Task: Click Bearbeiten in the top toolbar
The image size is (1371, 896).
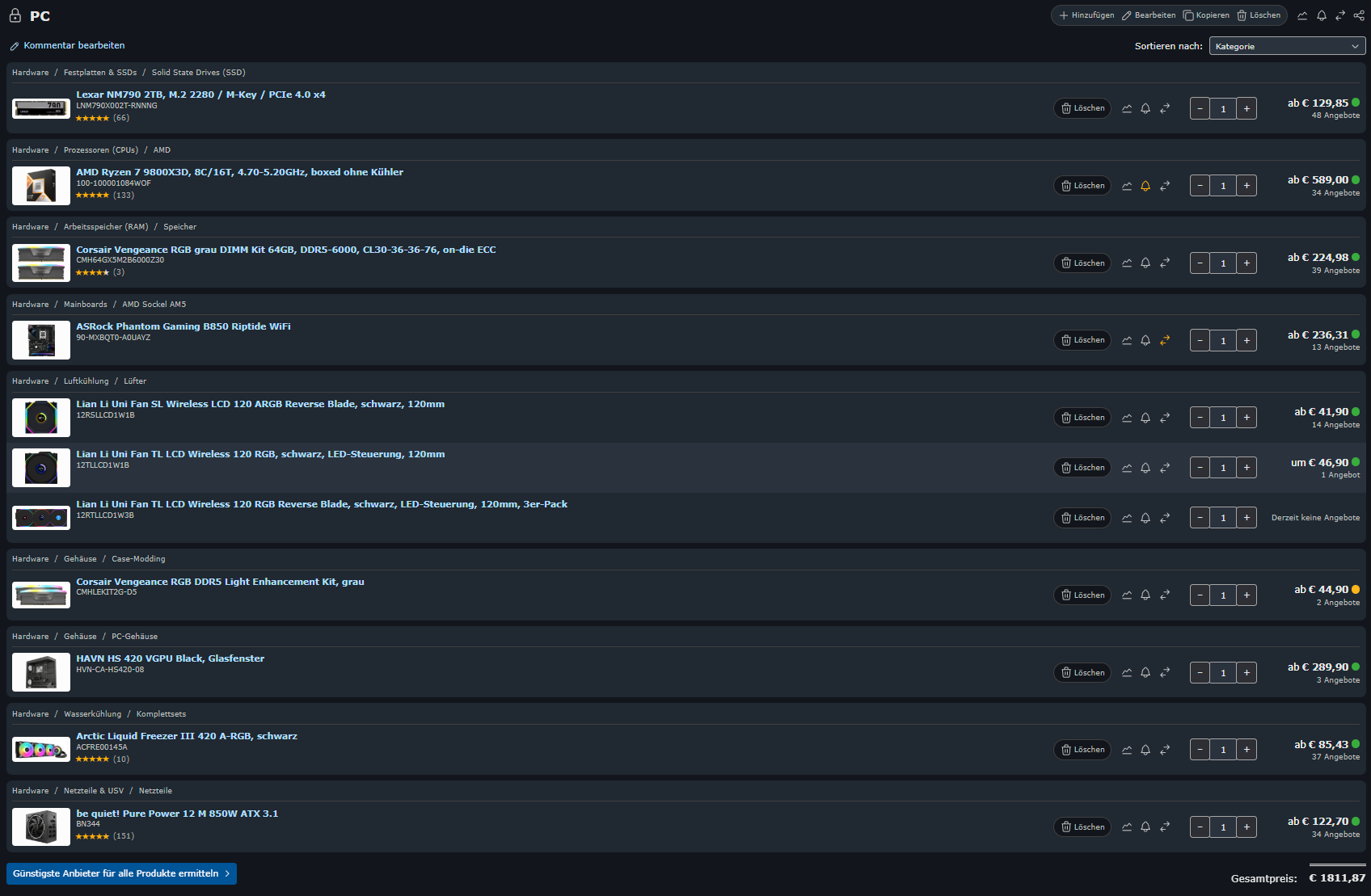Action: pos(1149,15)
